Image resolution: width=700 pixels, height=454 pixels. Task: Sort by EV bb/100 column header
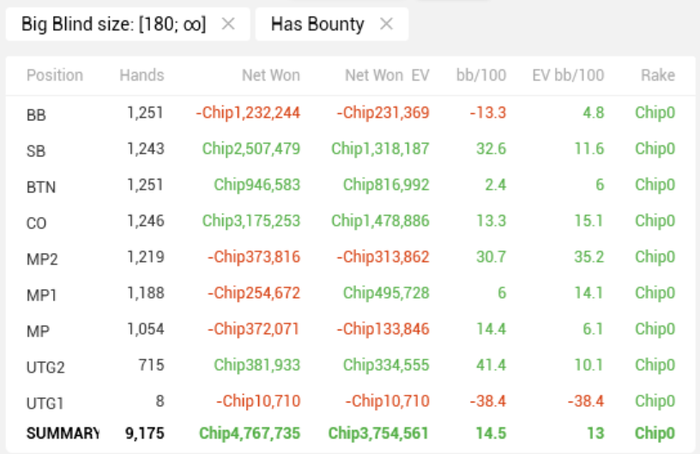(568, 75)
